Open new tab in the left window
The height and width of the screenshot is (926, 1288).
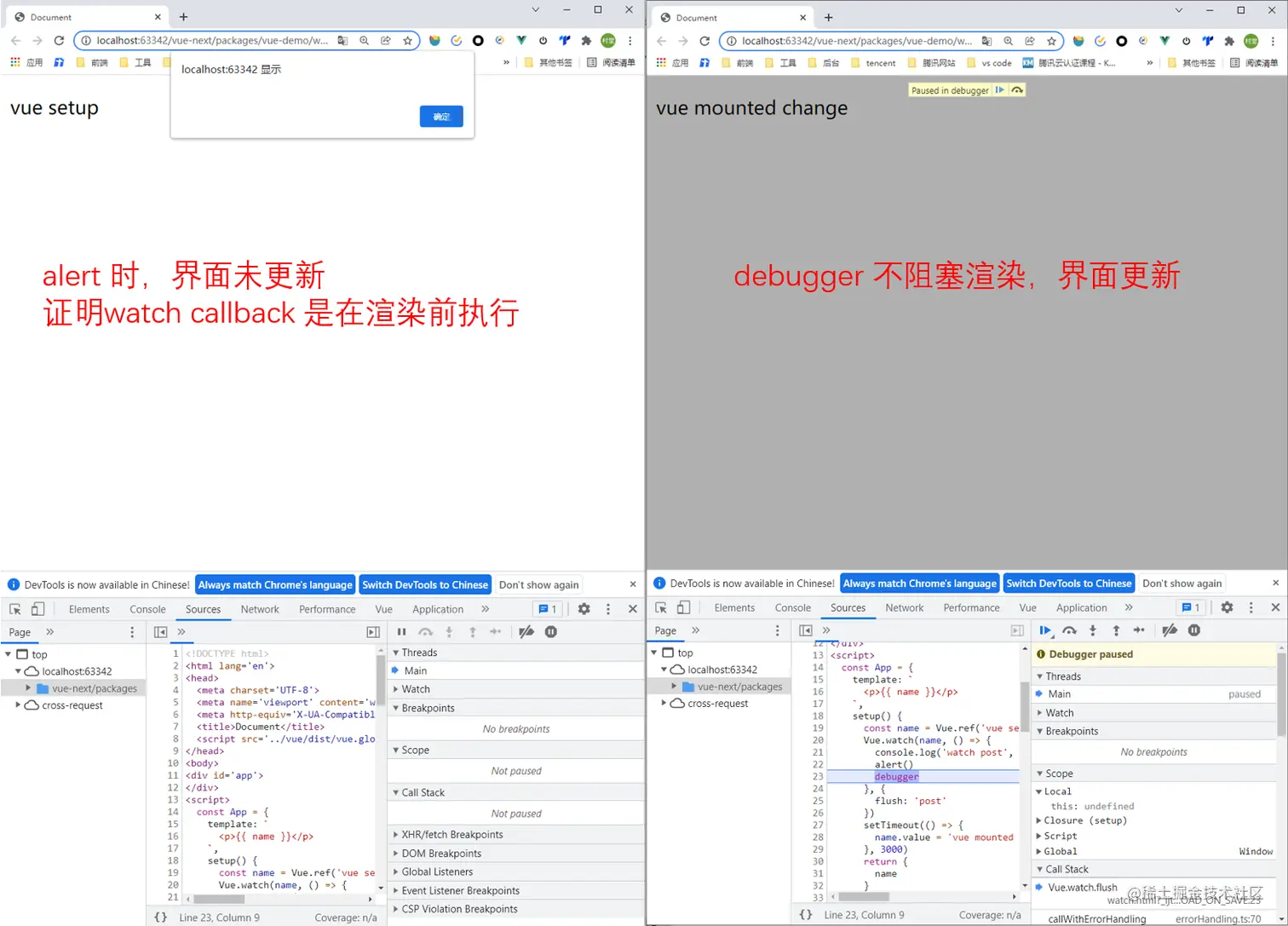pyautogui.click(x=183, y=17)
